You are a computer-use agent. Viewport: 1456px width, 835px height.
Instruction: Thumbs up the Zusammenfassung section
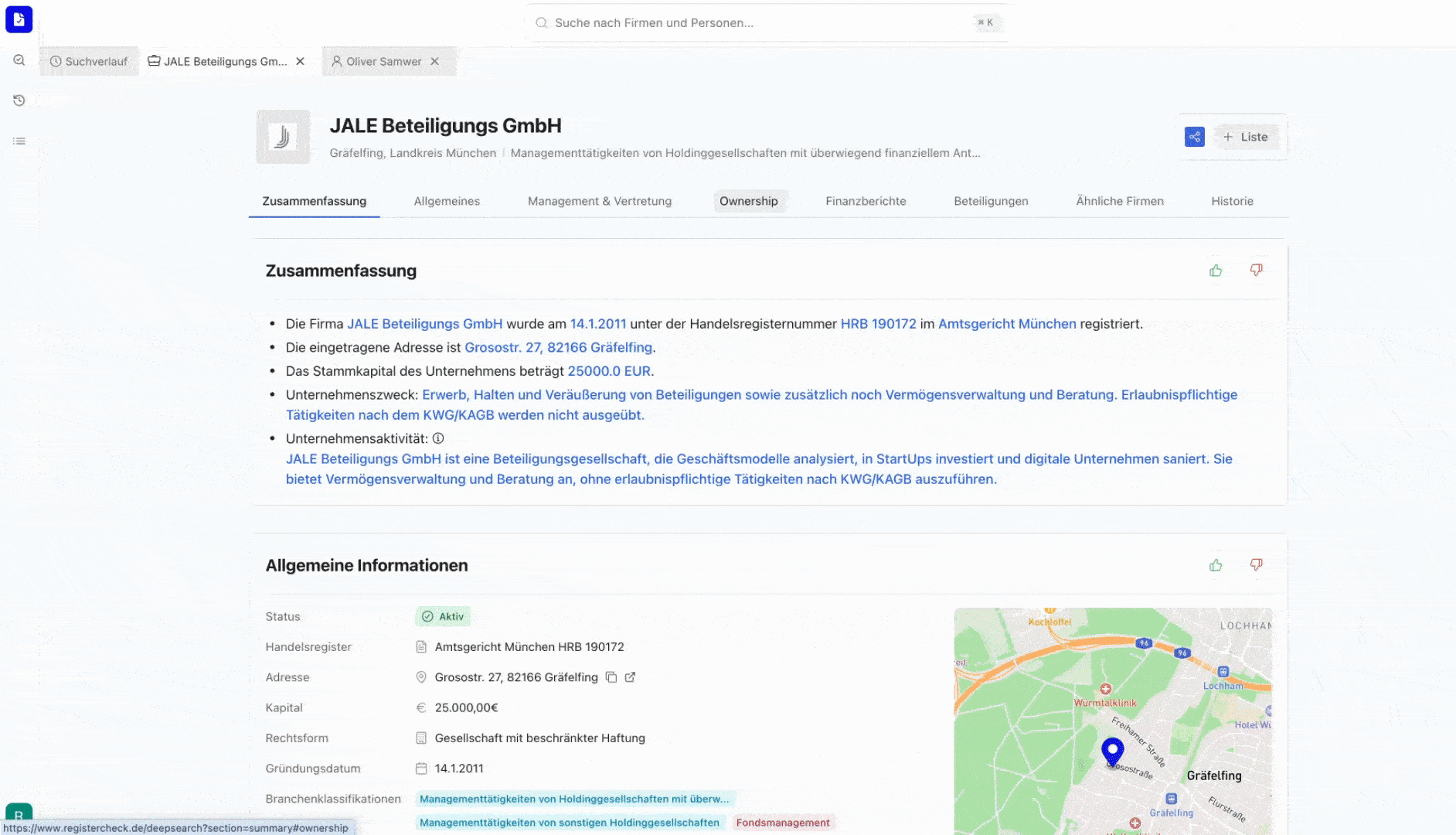coord(1216,271)
